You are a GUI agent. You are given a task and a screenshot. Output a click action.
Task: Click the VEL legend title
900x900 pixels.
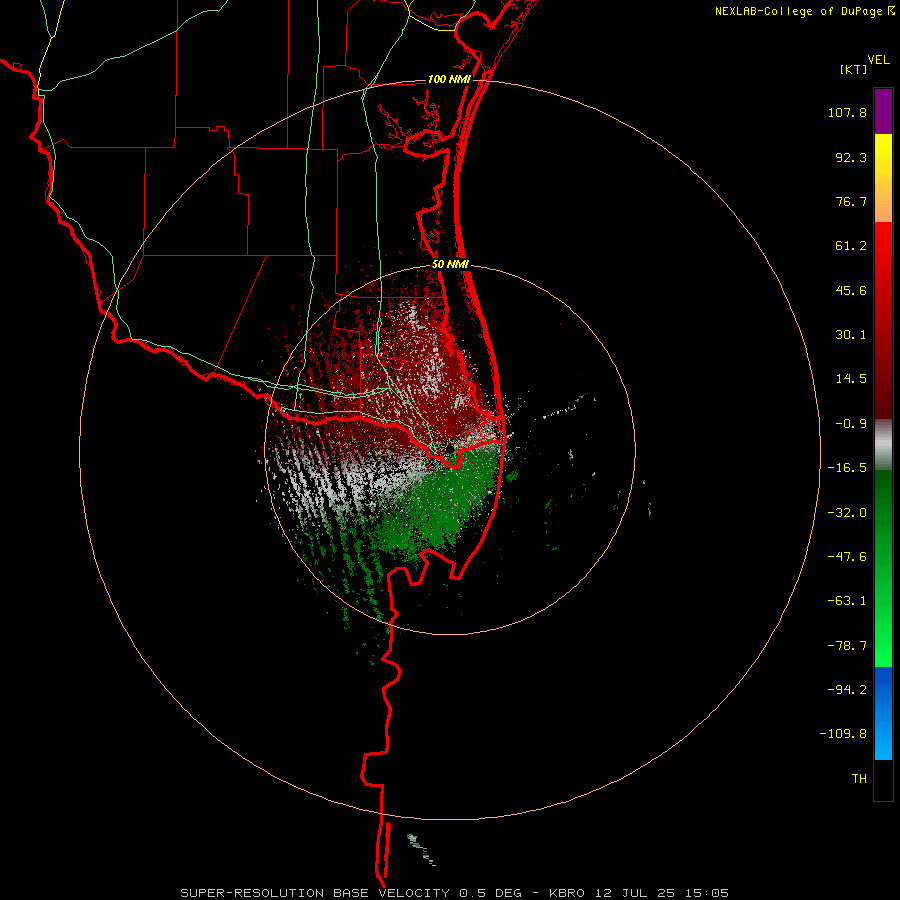878,60
